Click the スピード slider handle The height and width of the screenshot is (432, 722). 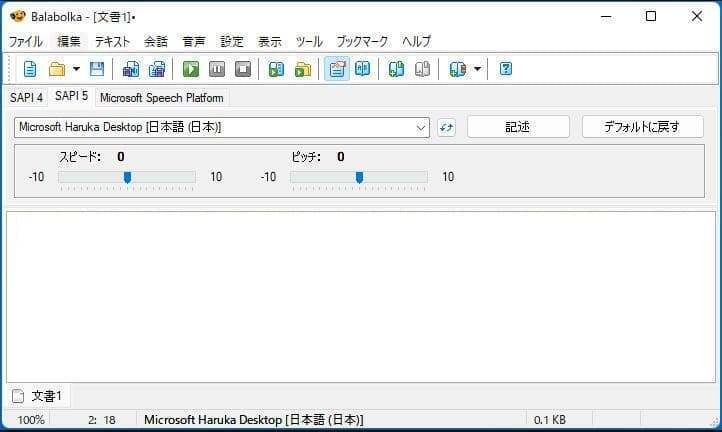click(128, 177)
